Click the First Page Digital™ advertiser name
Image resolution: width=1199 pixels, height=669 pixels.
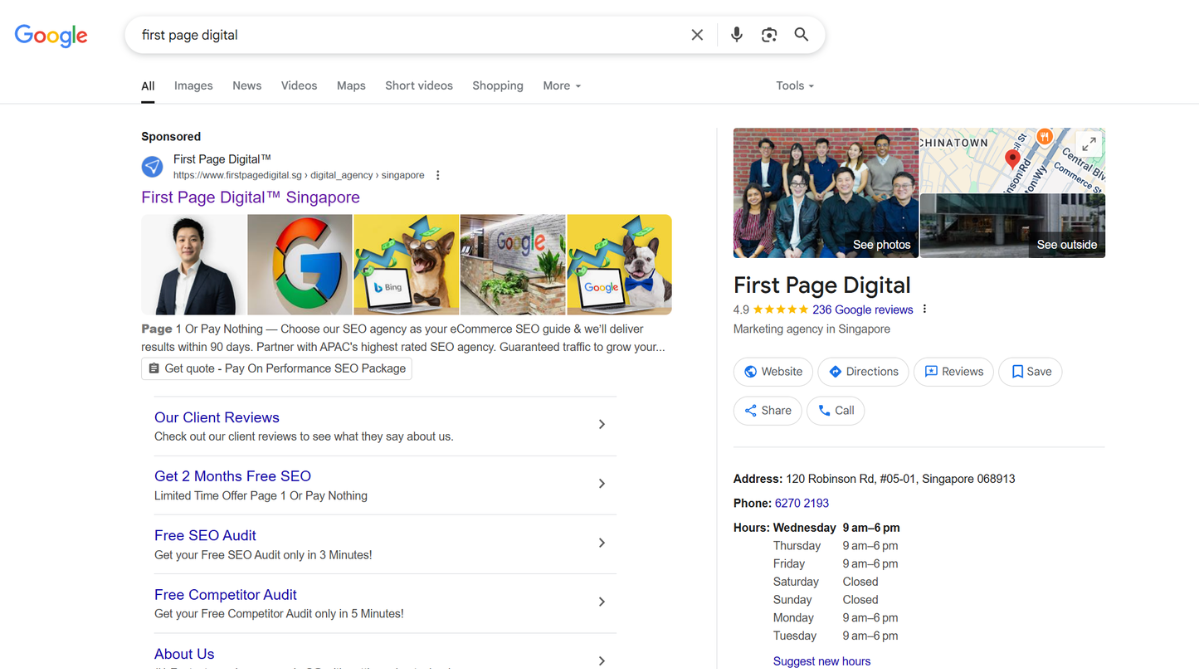click(222, 159)
